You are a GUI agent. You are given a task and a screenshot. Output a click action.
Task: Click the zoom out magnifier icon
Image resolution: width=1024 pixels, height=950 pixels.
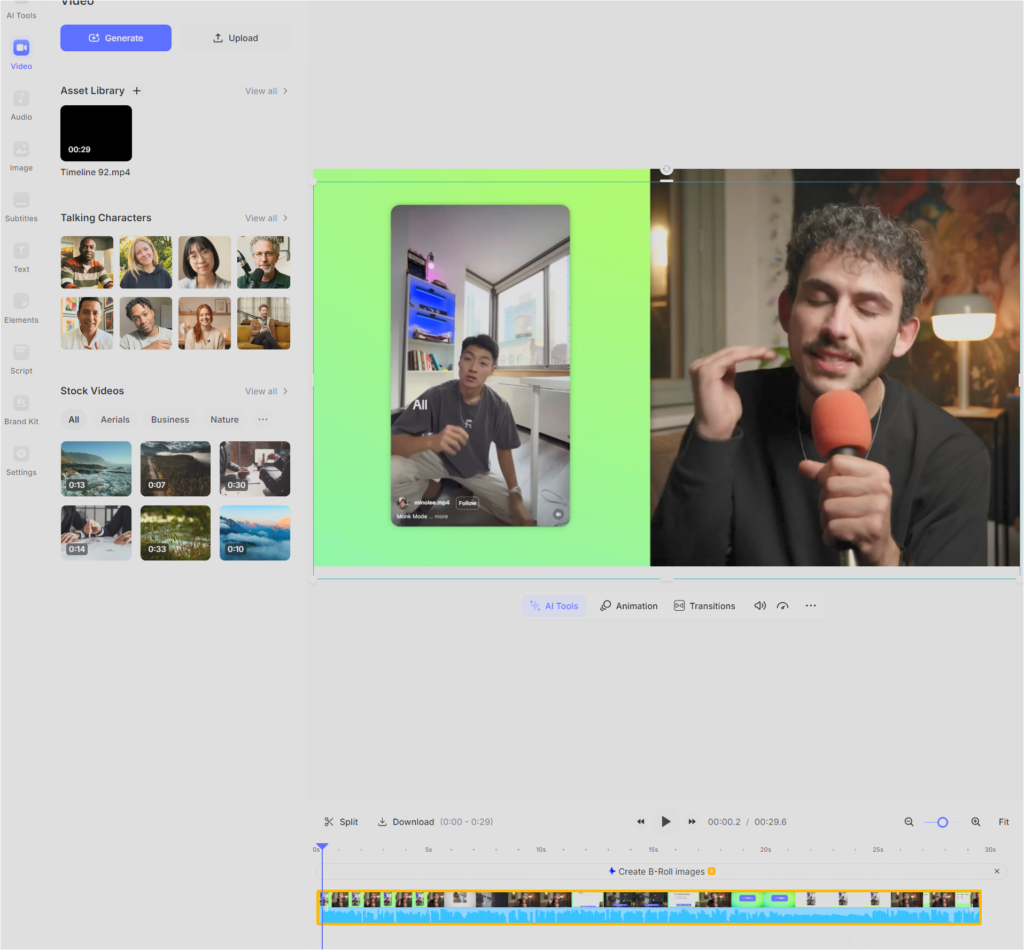coord(909,822)
